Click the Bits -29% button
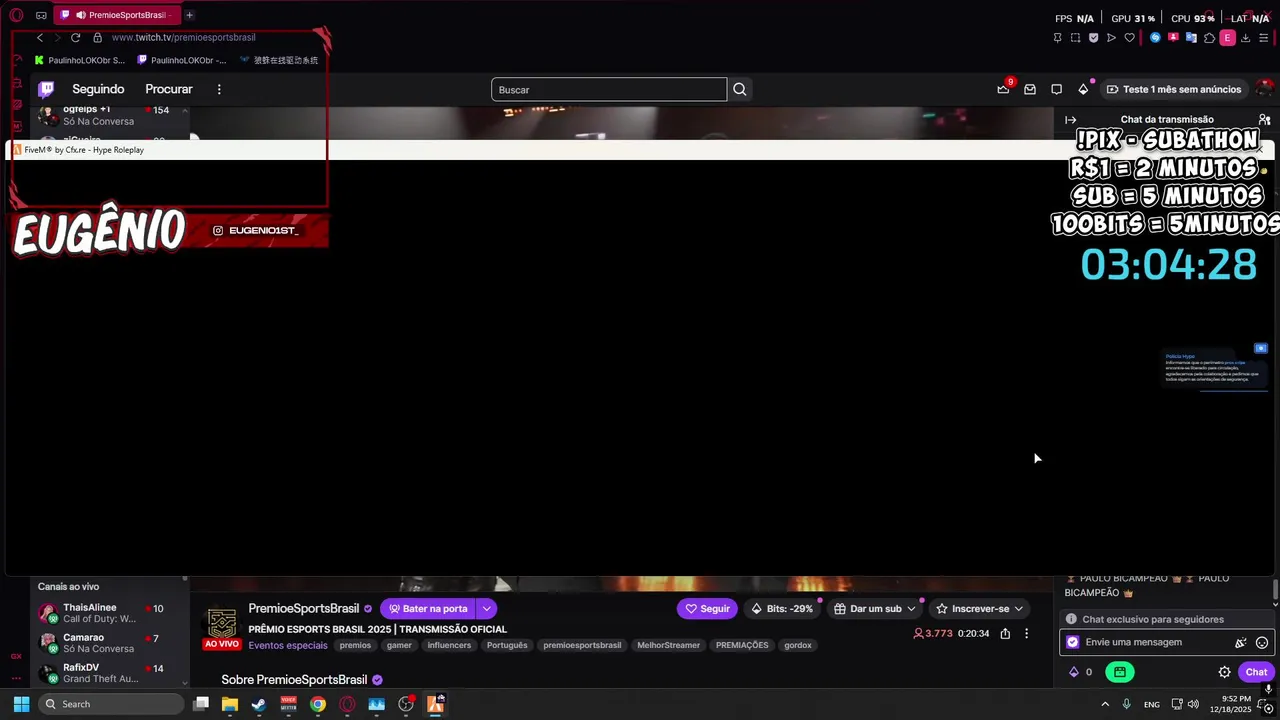The image size is (1280, 720). coord(782,608)
